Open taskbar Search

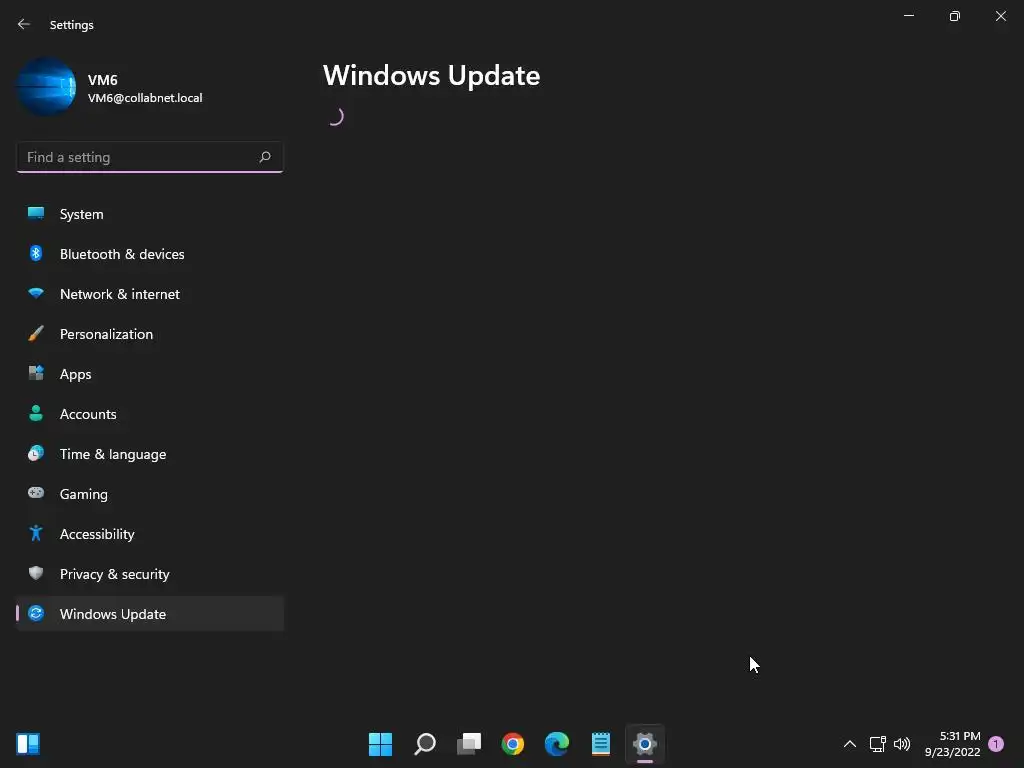[x=424, y=744]
